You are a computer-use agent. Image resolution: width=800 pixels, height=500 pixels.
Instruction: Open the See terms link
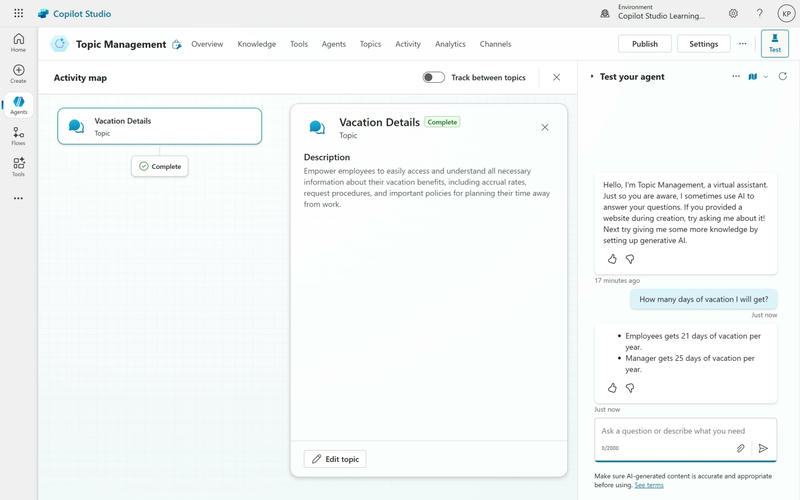click(x=648, y=485)
